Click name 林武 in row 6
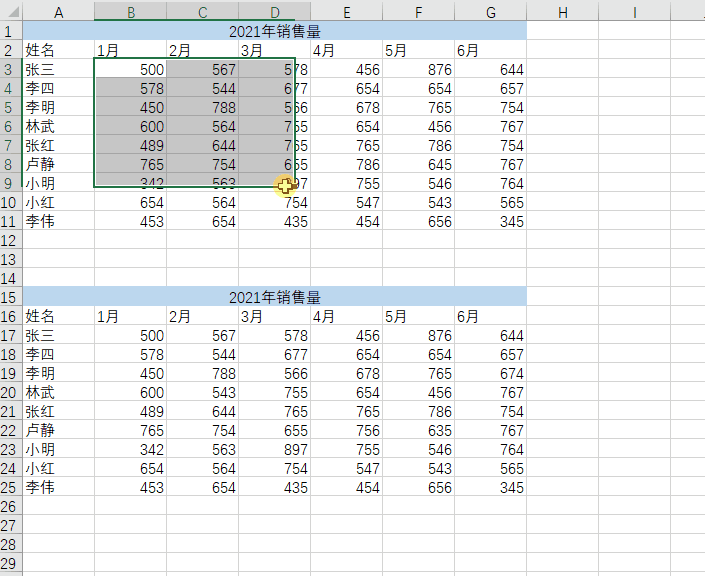705x576 pixels. (58, 126)
